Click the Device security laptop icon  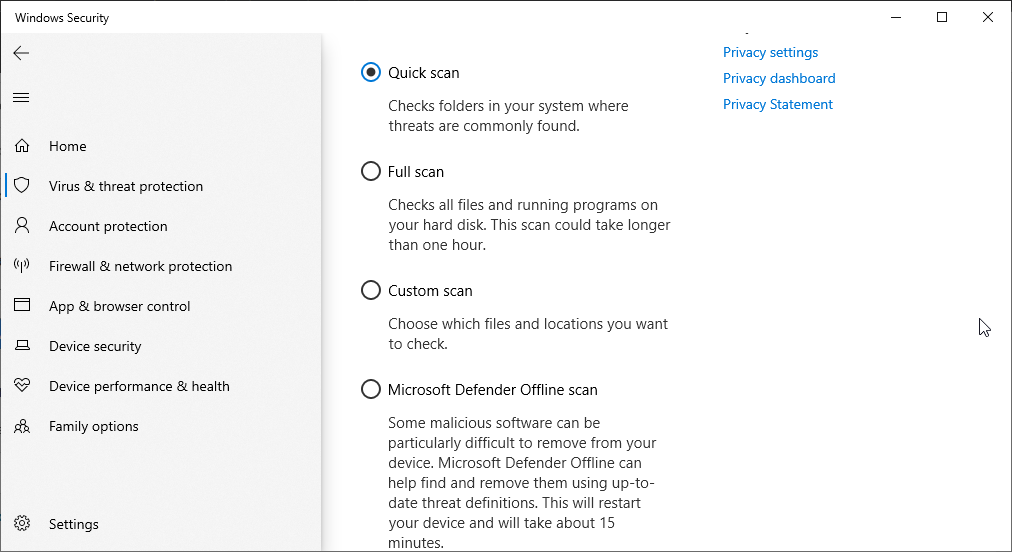click(x=22, y=345)
